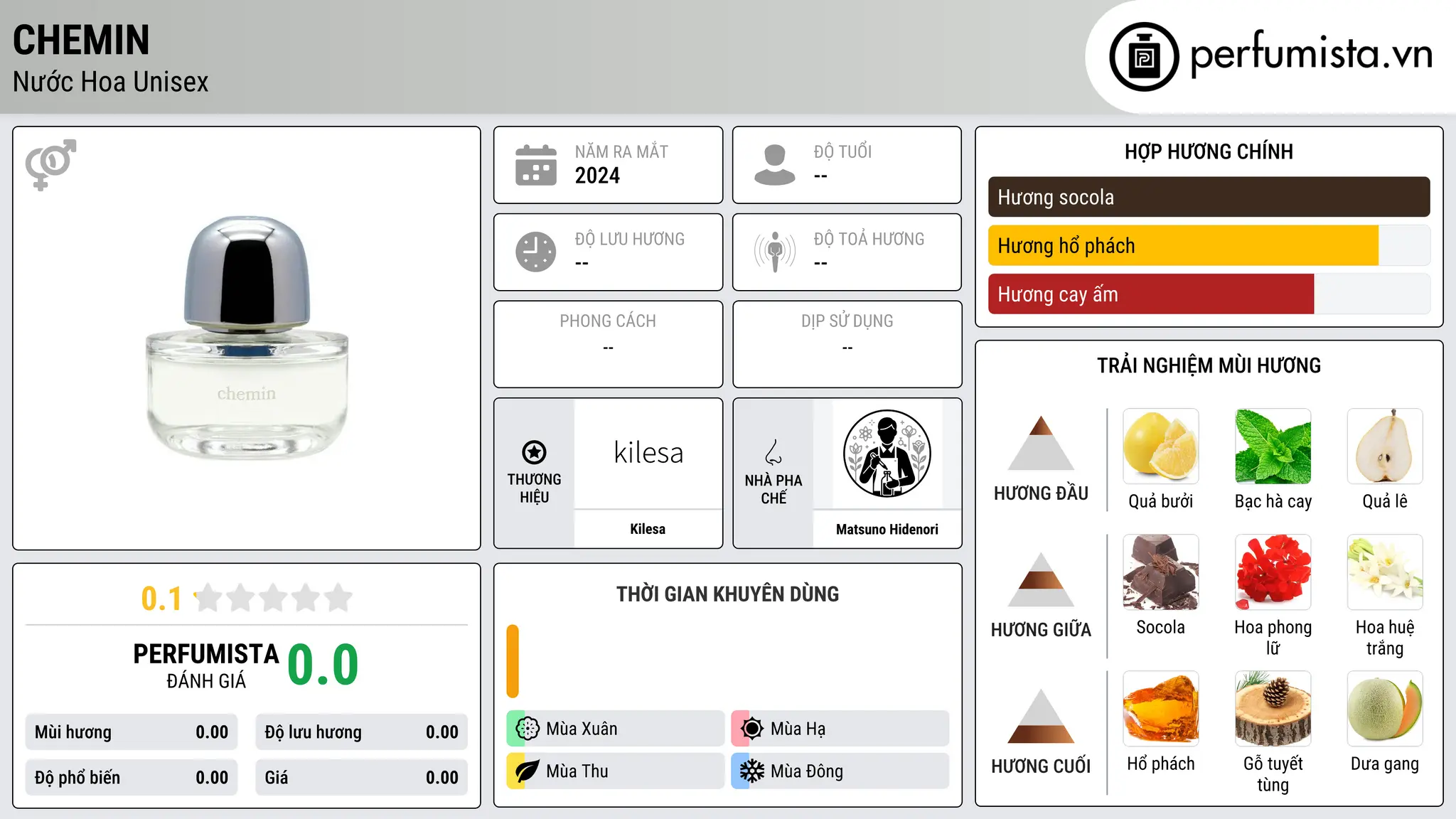
Task: Open the Dưa gang note image
Action: 1385,709
